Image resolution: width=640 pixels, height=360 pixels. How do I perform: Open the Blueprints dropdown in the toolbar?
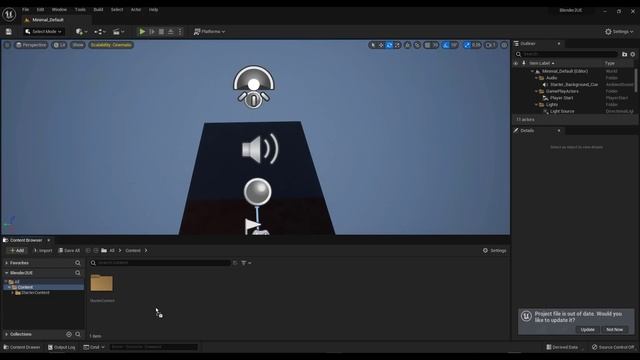coord(100,31)
